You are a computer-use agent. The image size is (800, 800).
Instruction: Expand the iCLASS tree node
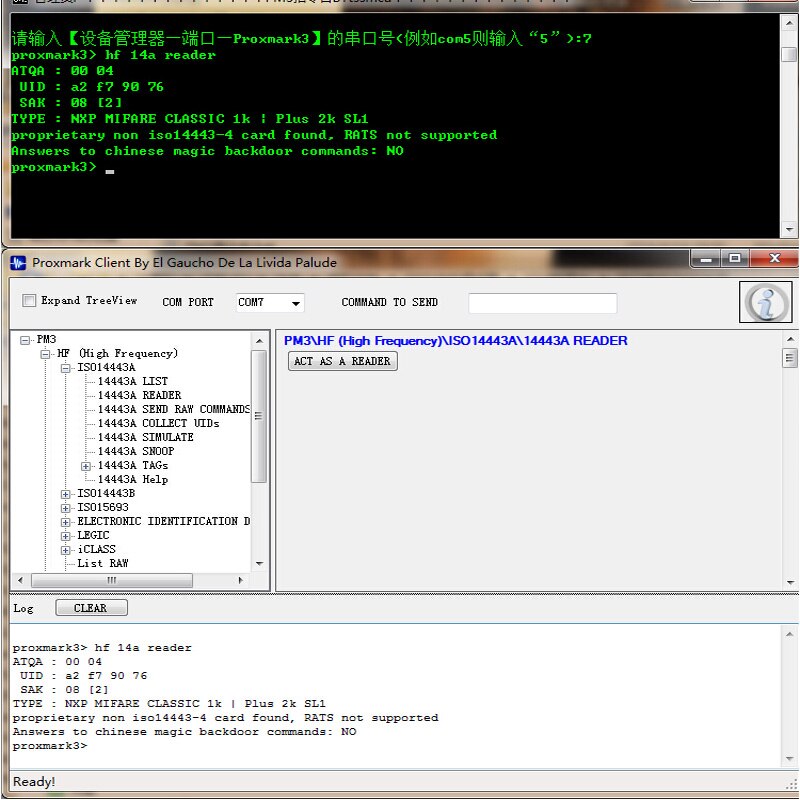(65, 550)
